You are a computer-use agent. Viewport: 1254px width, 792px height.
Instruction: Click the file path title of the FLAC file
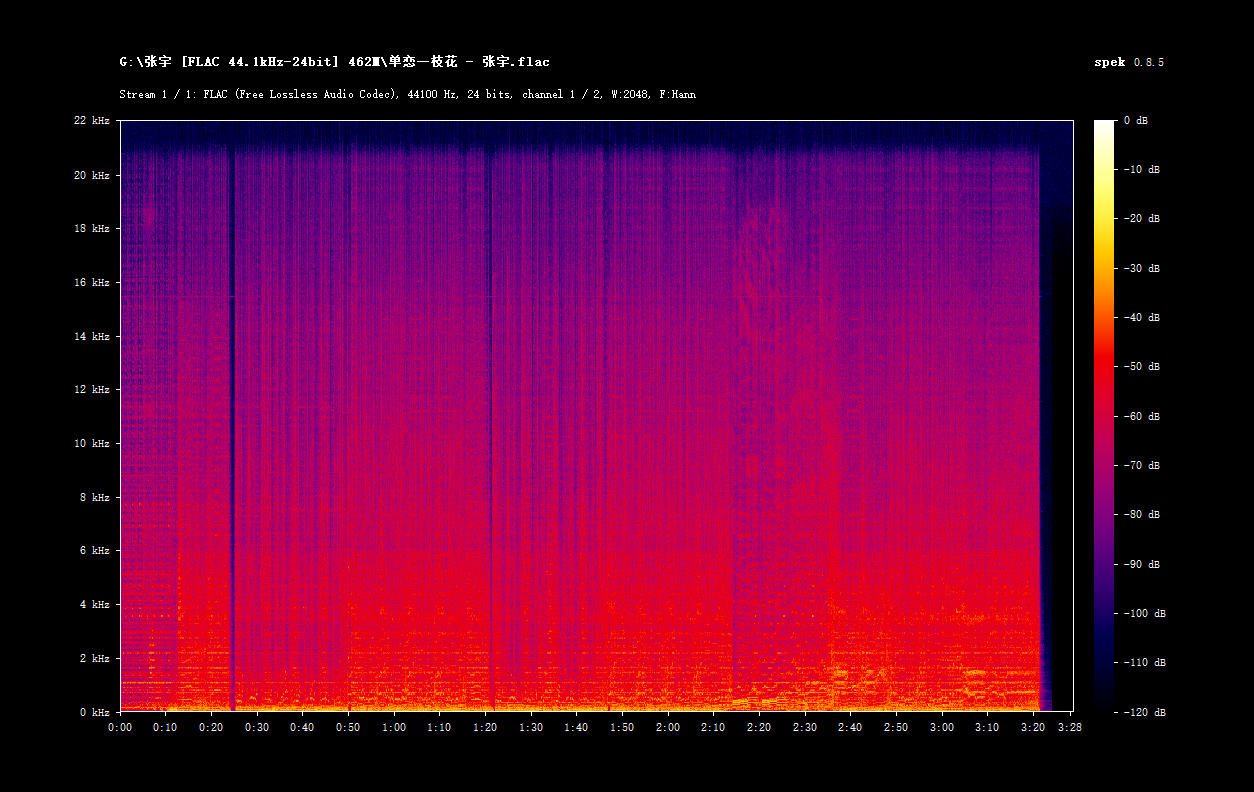click(334, 62)
